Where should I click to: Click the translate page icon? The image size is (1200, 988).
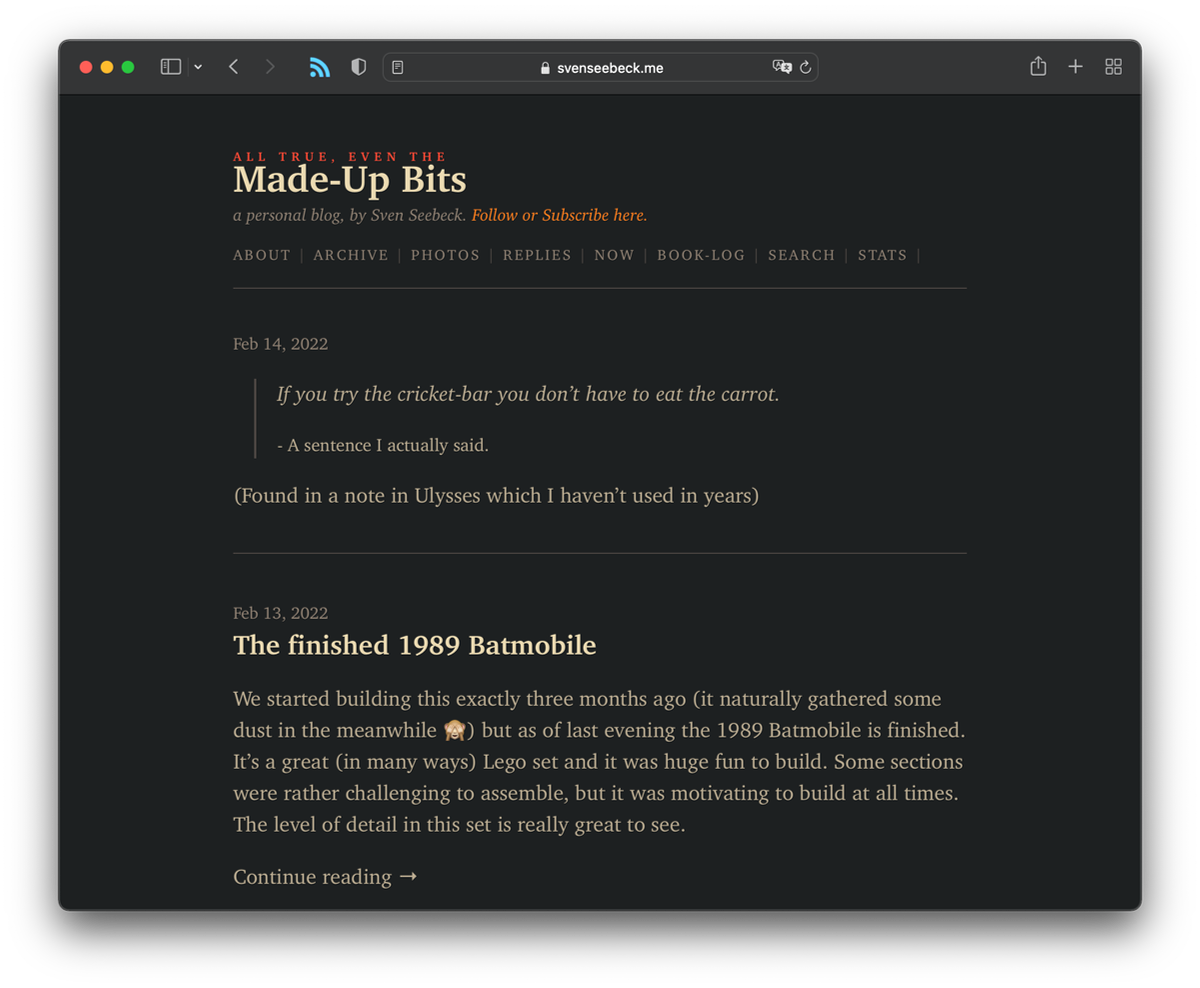[781, 67]
